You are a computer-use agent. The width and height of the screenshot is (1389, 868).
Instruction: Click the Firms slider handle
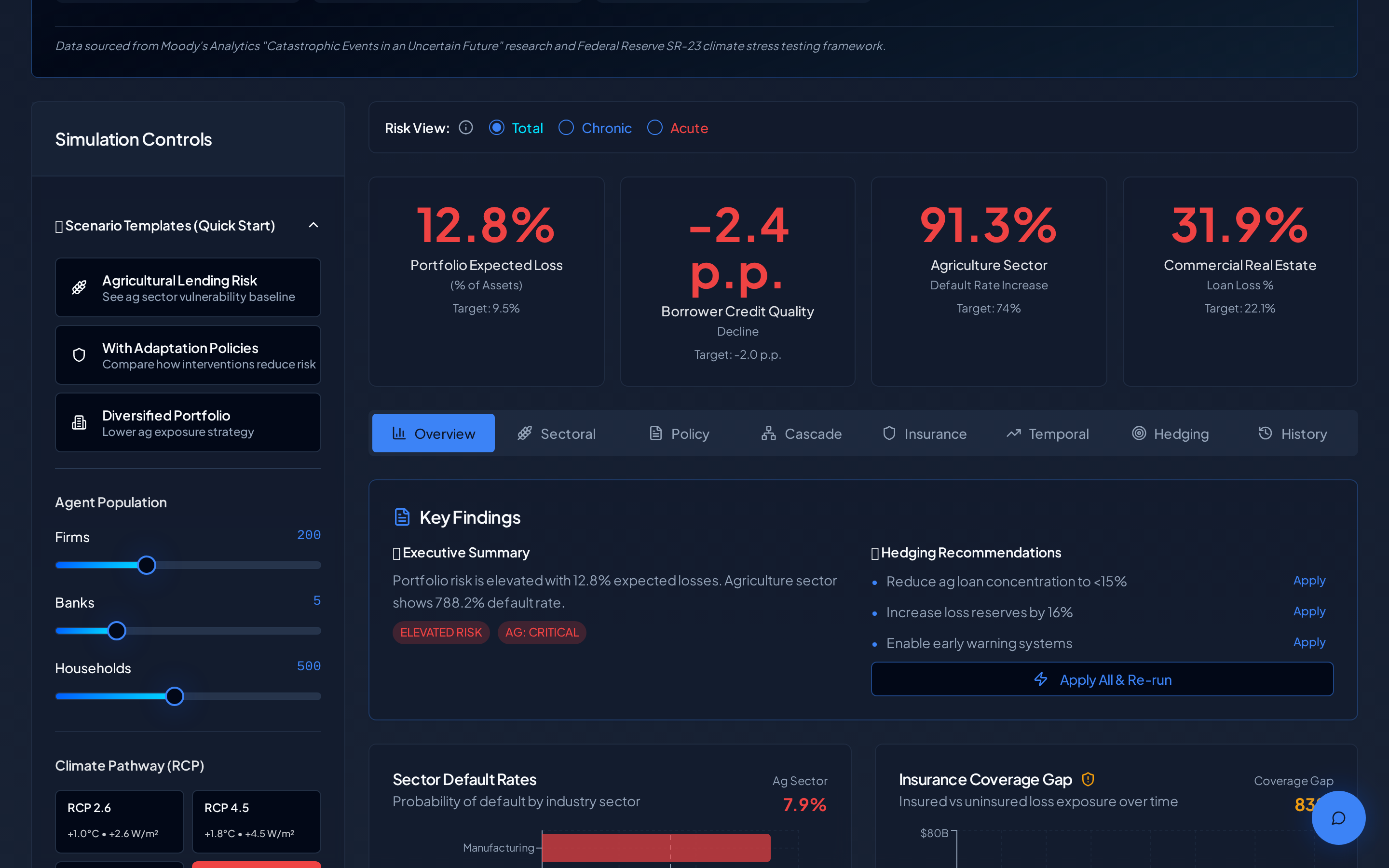[147, 565]
